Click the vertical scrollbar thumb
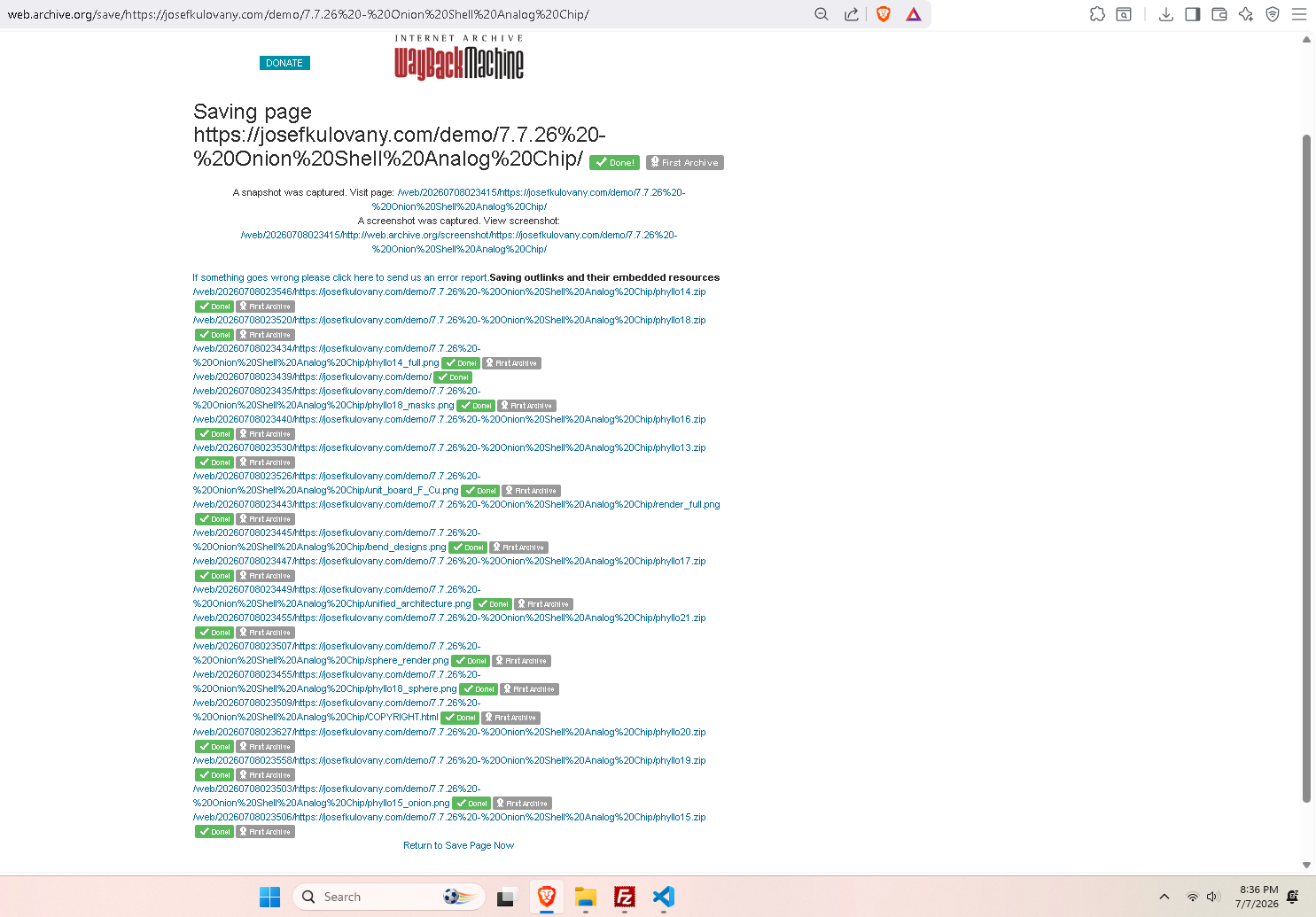The width and height of the screenshot is (1316, 917). tap(1306, 468)
